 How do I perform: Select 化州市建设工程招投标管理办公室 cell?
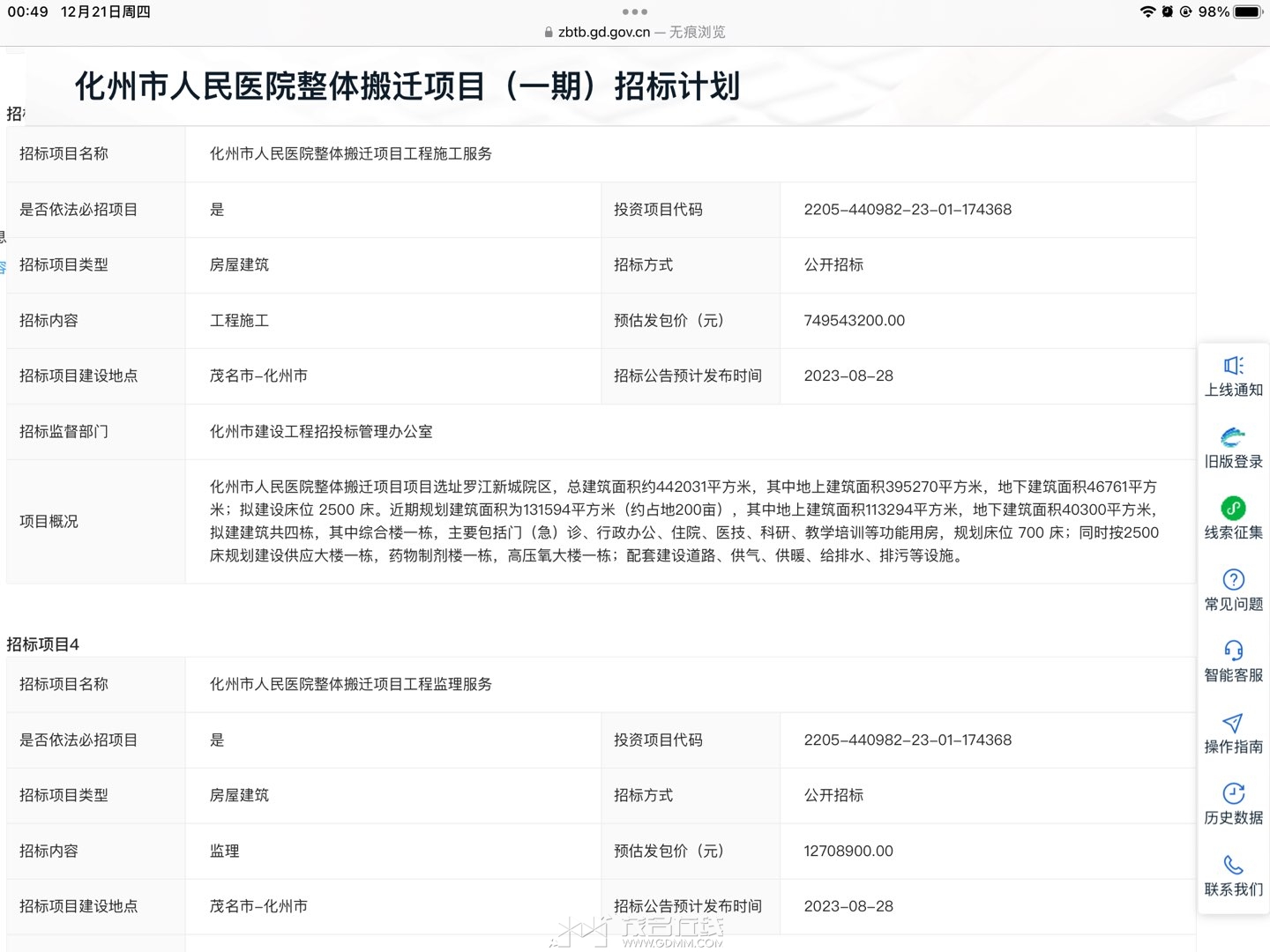coord(321,432)
